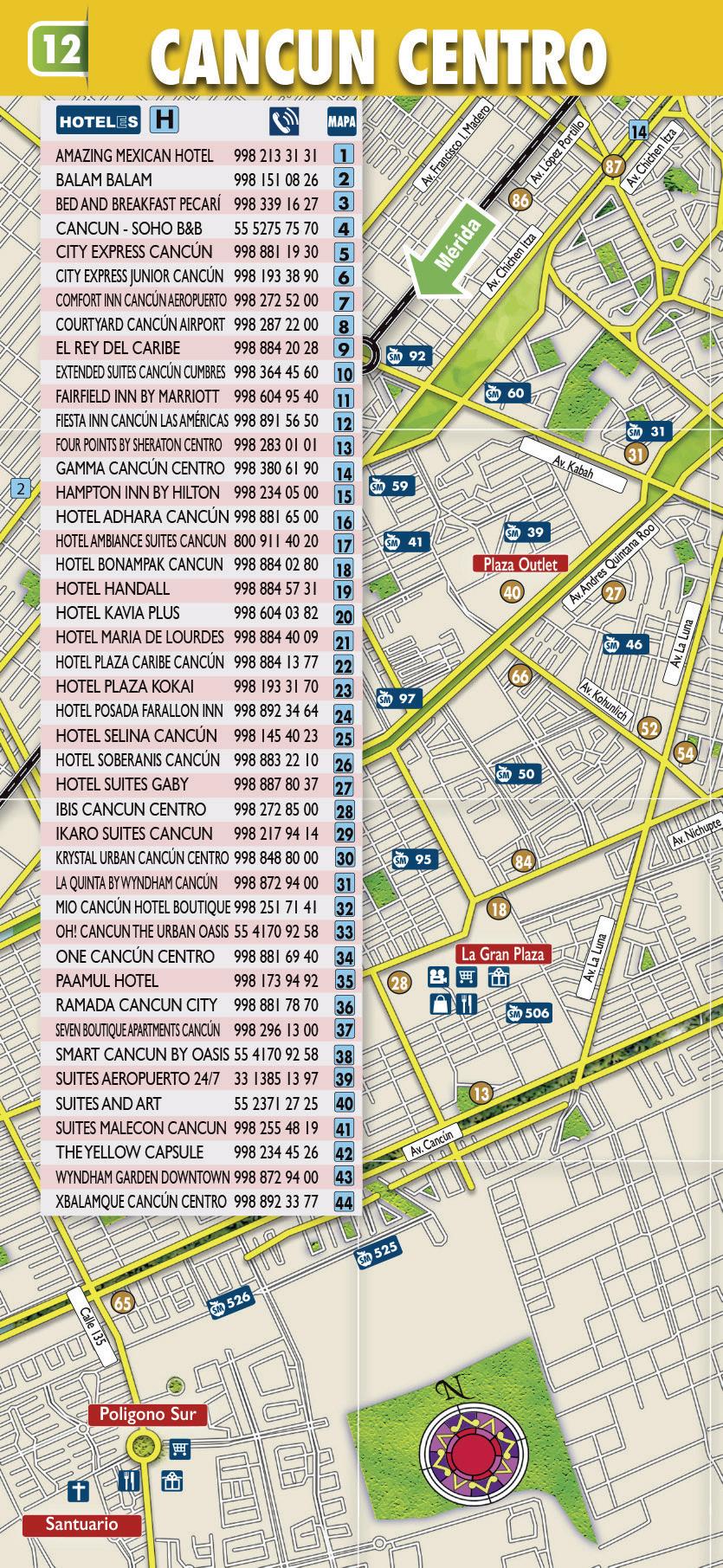Select the SM 506 supermanzana marker
This screenshot has height=1568, width=723.
(x=531, y=1013)
